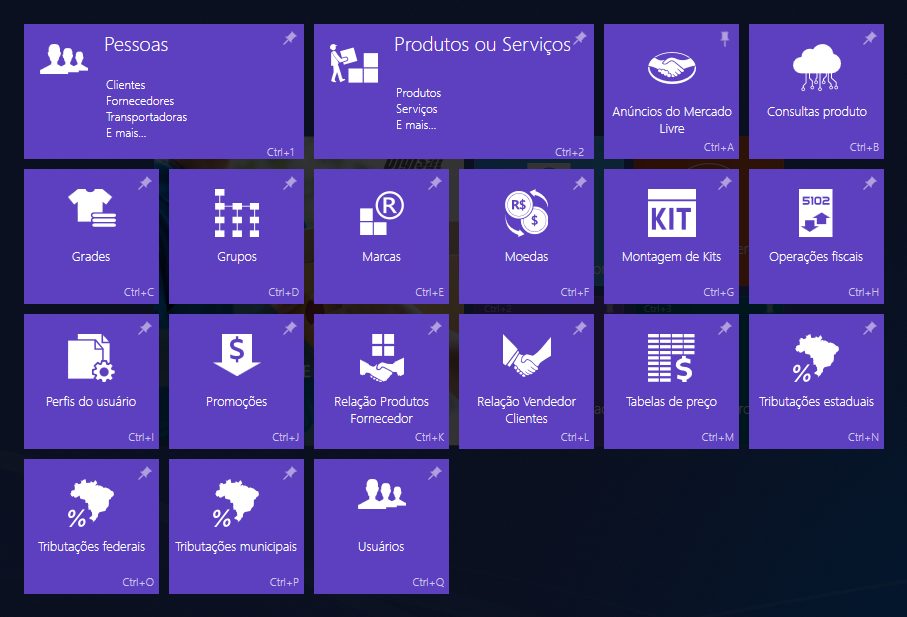Open the Relação Vendedor Clientes handshake icon
Viewport: 907px width, 617px height.
[x=526, y=356]
